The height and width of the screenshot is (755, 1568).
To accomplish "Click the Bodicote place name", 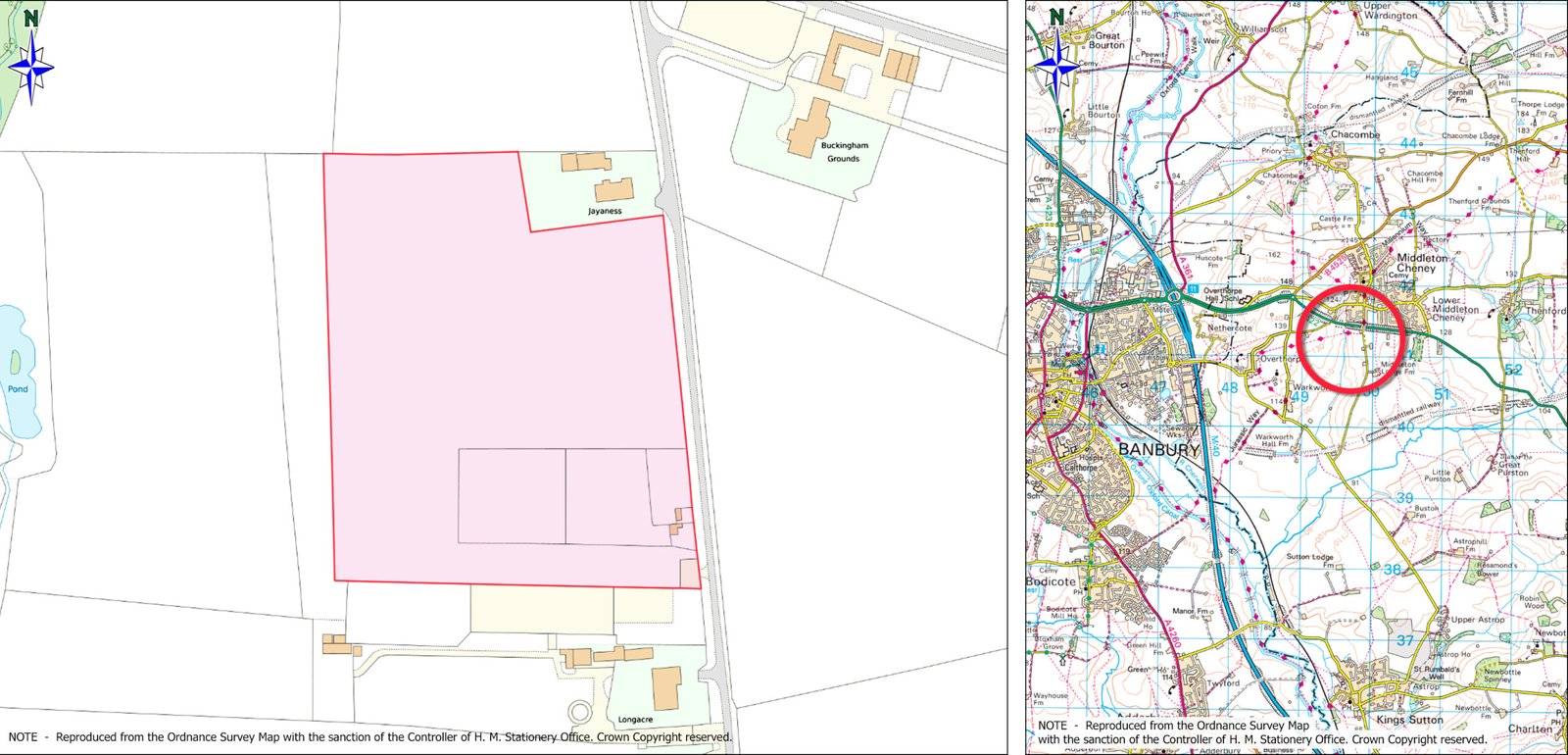I will 1051,581.
